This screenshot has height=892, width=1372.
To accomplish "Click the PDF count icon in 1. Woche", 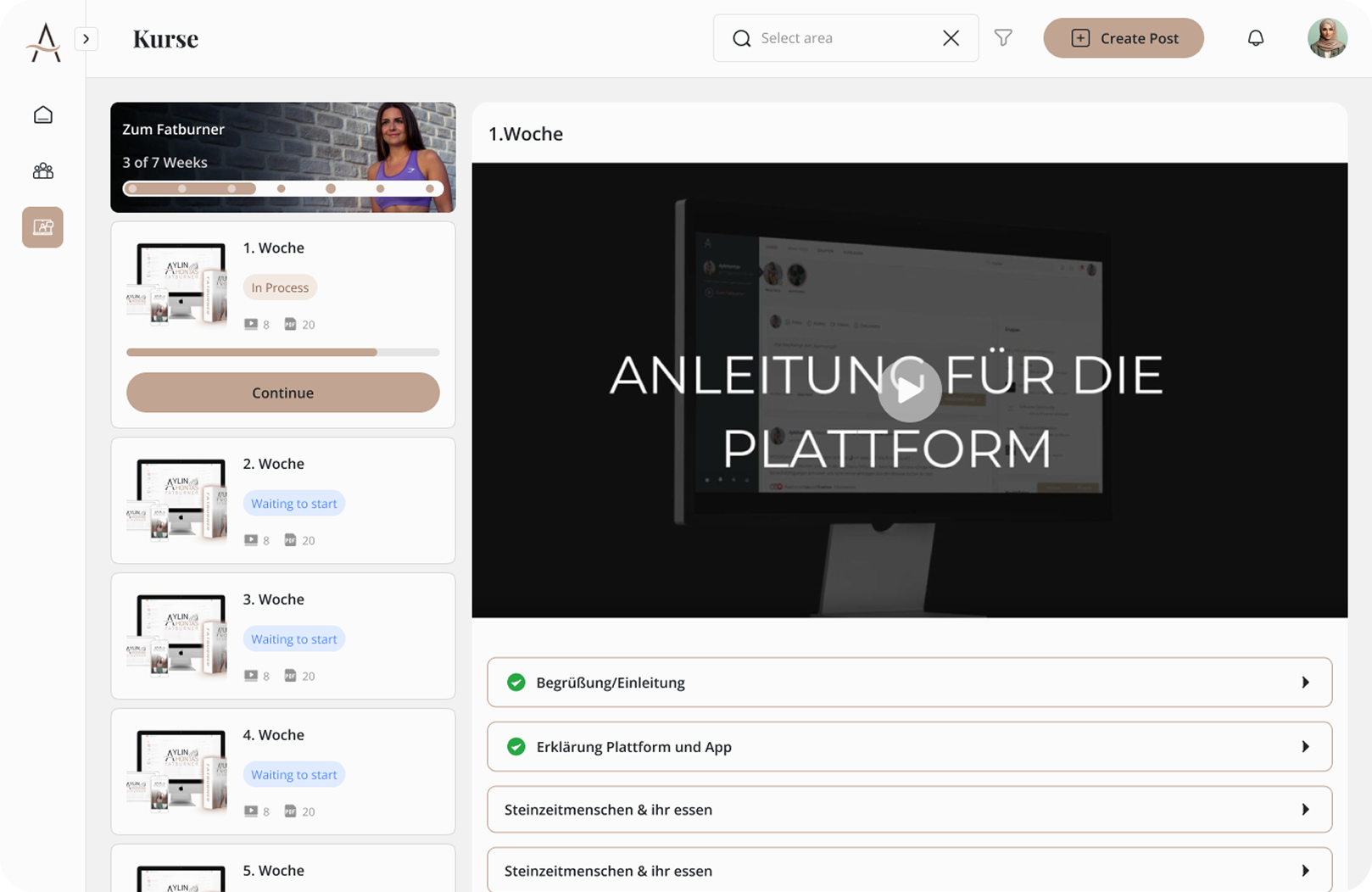I will [290, 324].
